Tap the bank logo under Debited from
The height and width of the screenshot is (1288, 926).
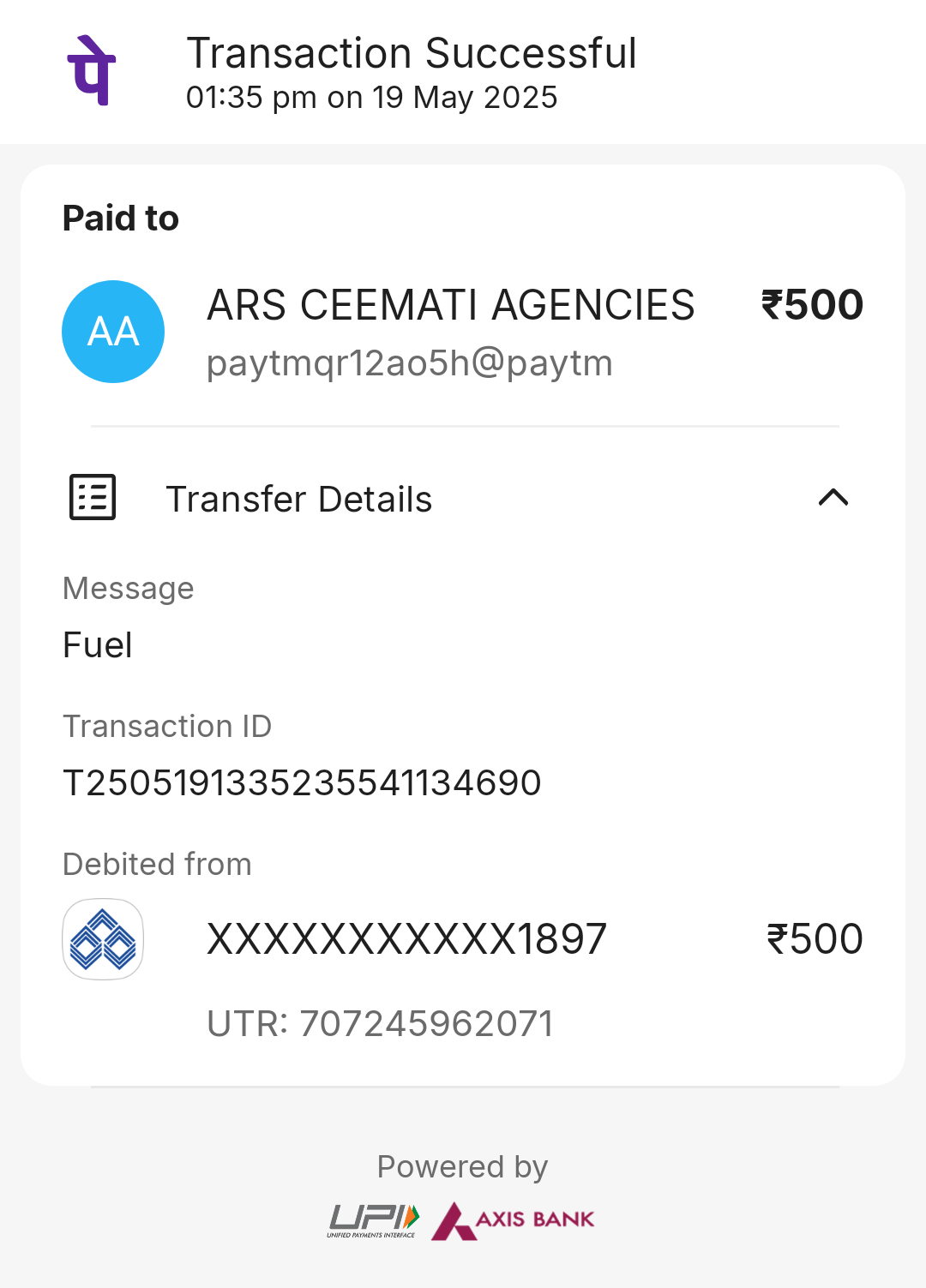[103, 938]
